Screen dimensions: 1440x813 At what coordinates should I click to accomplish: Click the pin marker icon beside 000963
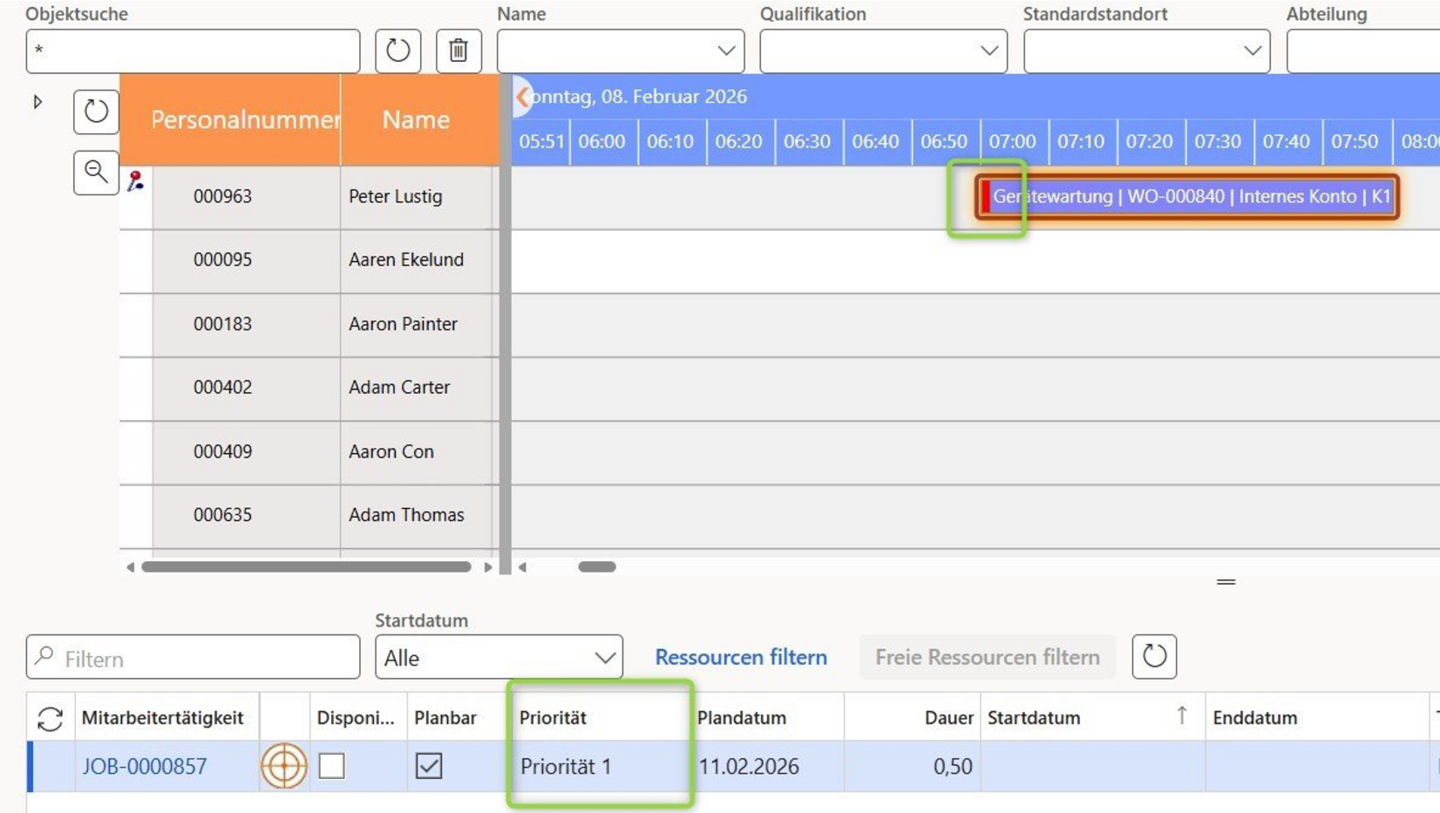135,181
